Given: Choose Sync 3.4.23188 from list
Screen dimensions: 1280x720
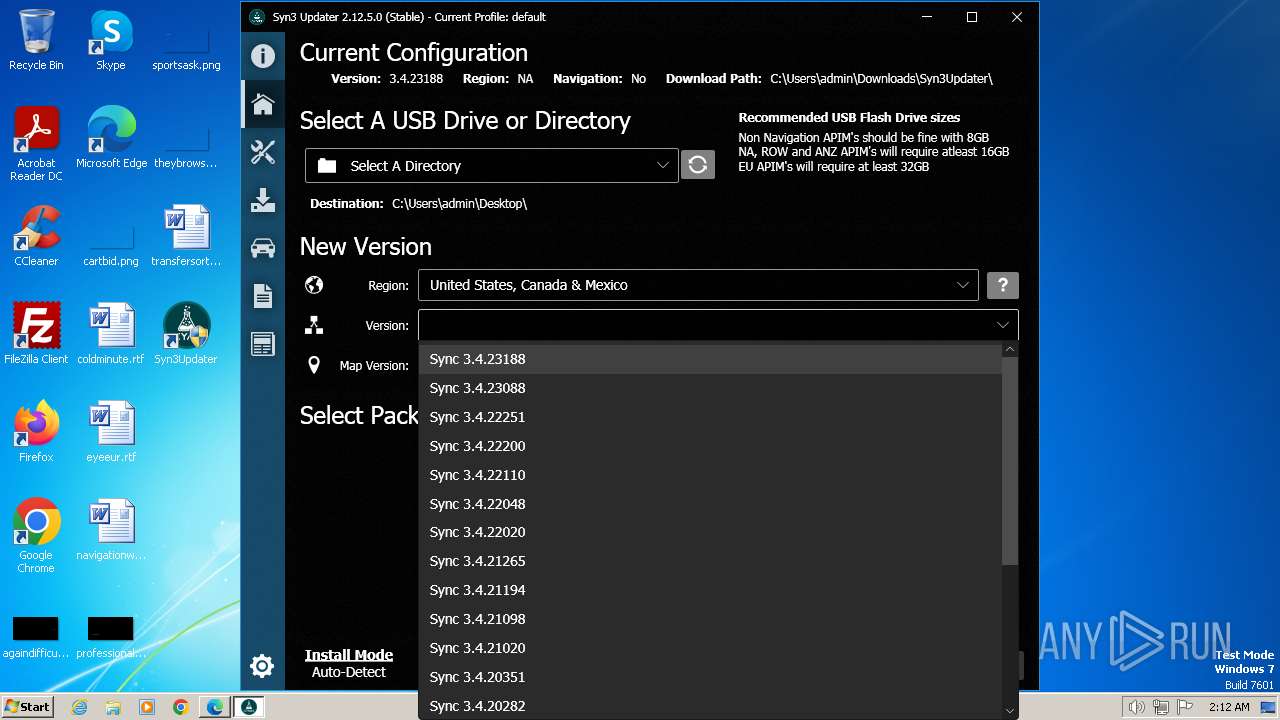Looking at the screenshot, I should (710, 359).
